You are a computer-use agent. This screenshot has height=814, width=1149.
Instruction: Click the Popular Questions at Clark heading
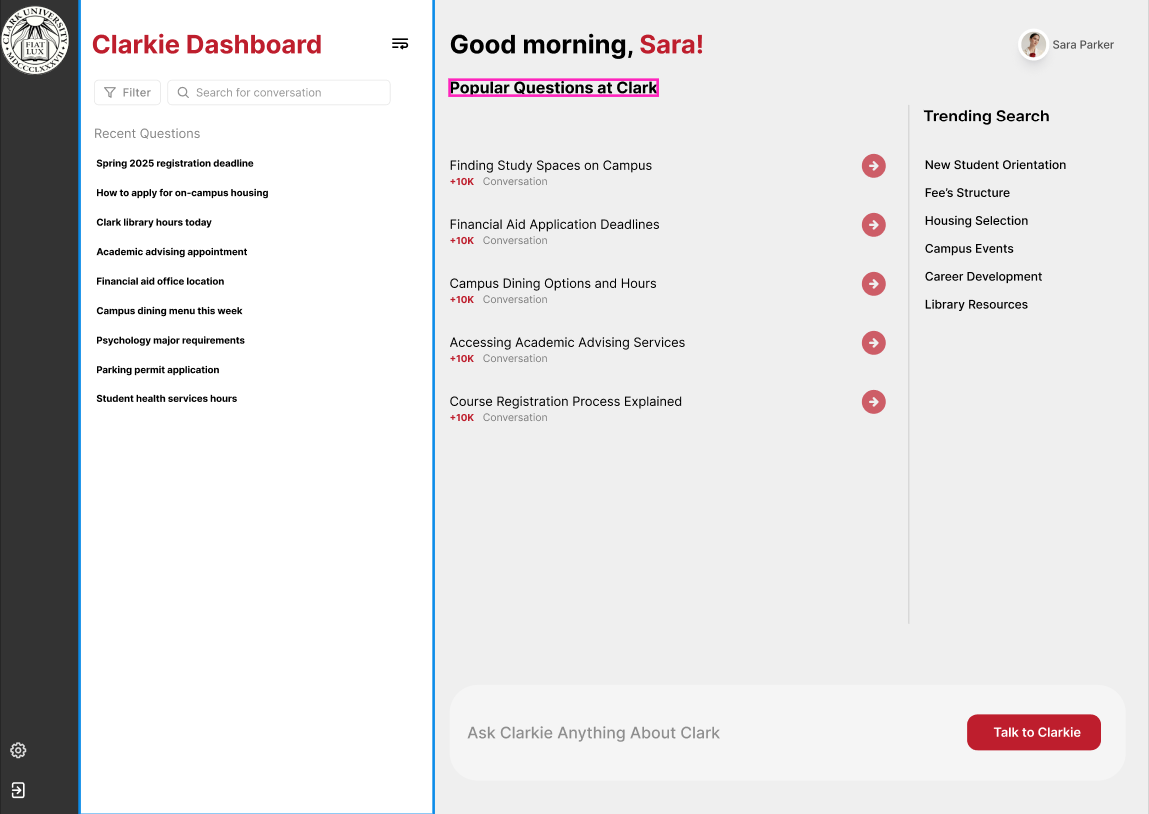point(553,88)
